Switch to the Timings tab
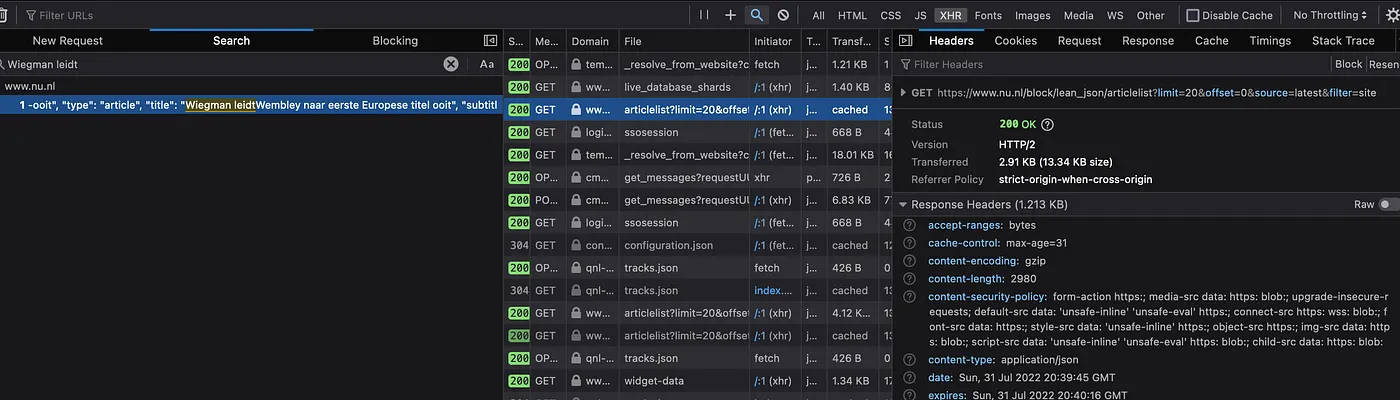The image size is (1400, 400). coord(1270,41)
